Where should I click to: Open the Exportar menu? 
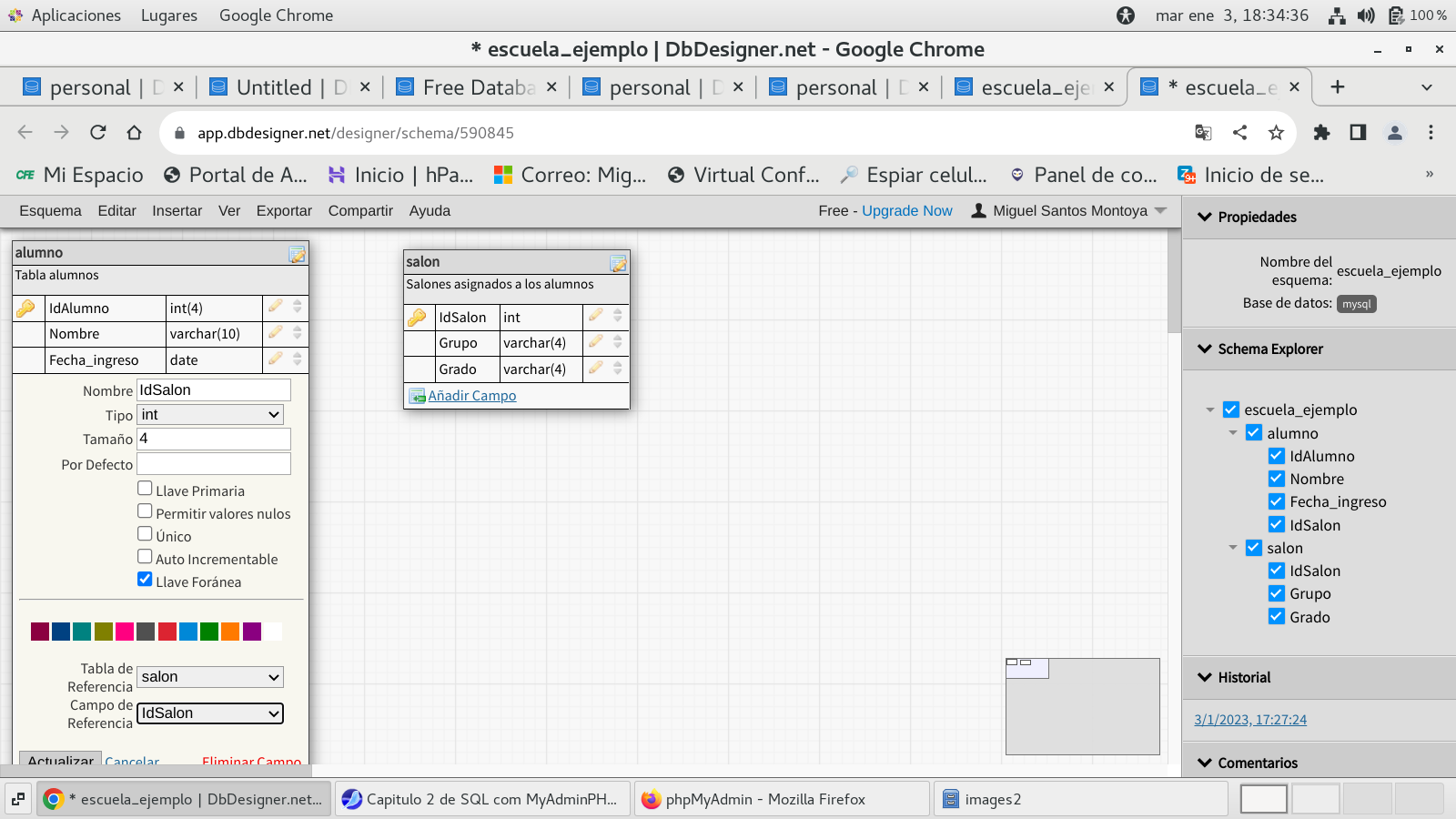tap(284, 211)
